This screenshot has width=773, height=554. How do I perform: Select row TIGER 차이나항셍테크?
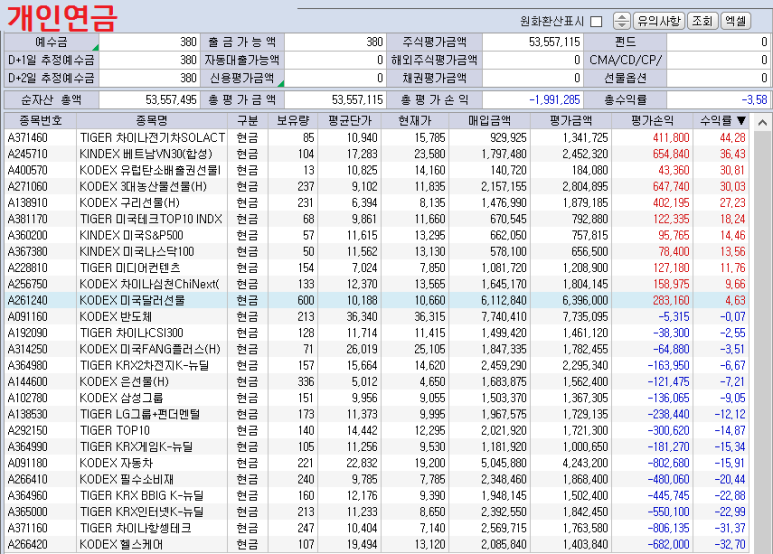[x=376, y=528]
